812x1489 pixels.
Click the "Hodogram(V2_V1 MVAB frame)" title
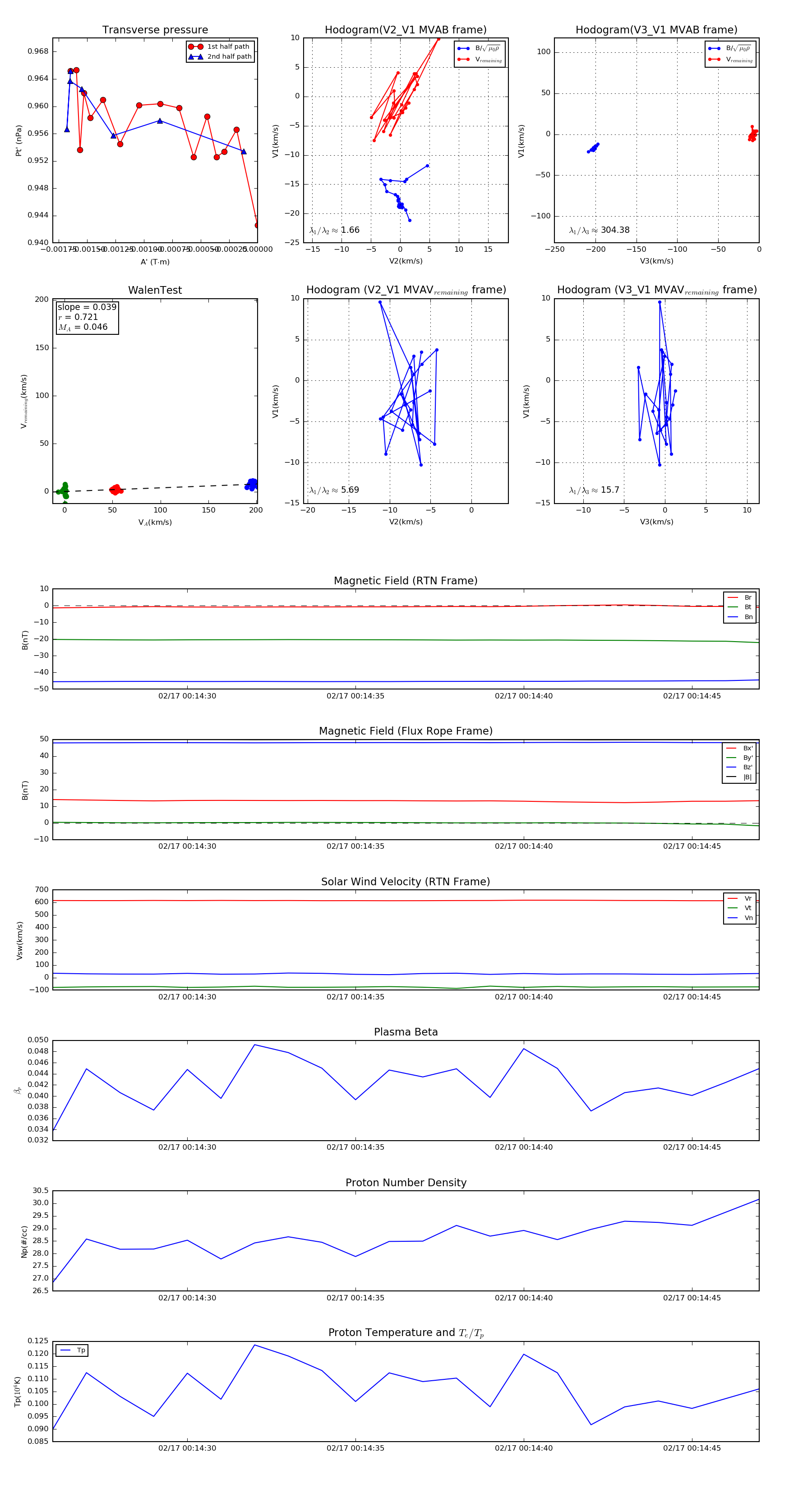[406, 30]
